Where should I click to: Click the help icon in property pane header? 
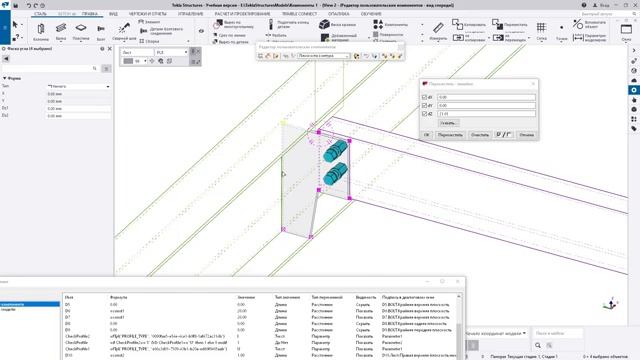click(102, 49)
